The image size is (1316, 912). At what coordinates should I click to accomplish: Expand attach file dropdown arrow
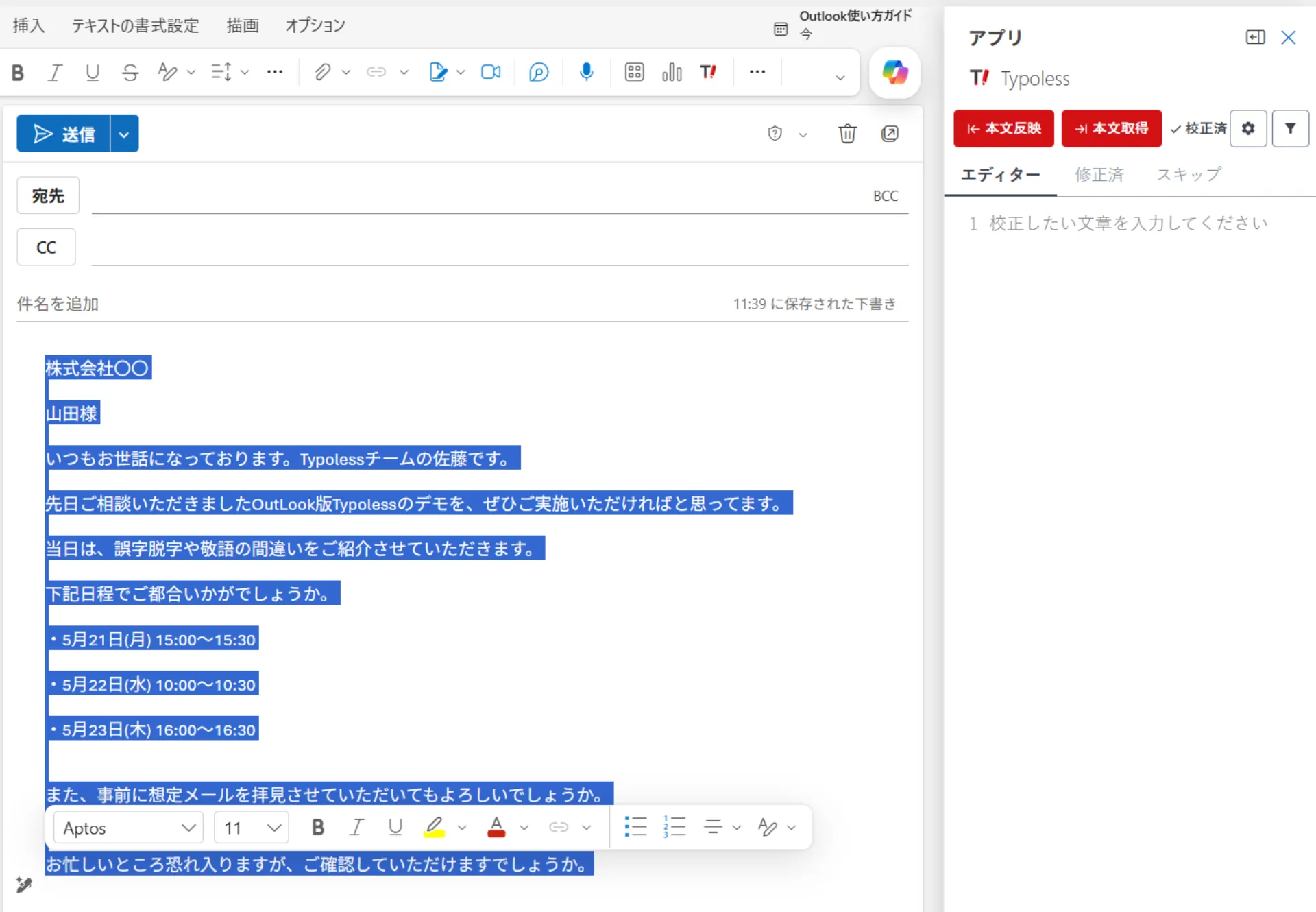point(346,72)
